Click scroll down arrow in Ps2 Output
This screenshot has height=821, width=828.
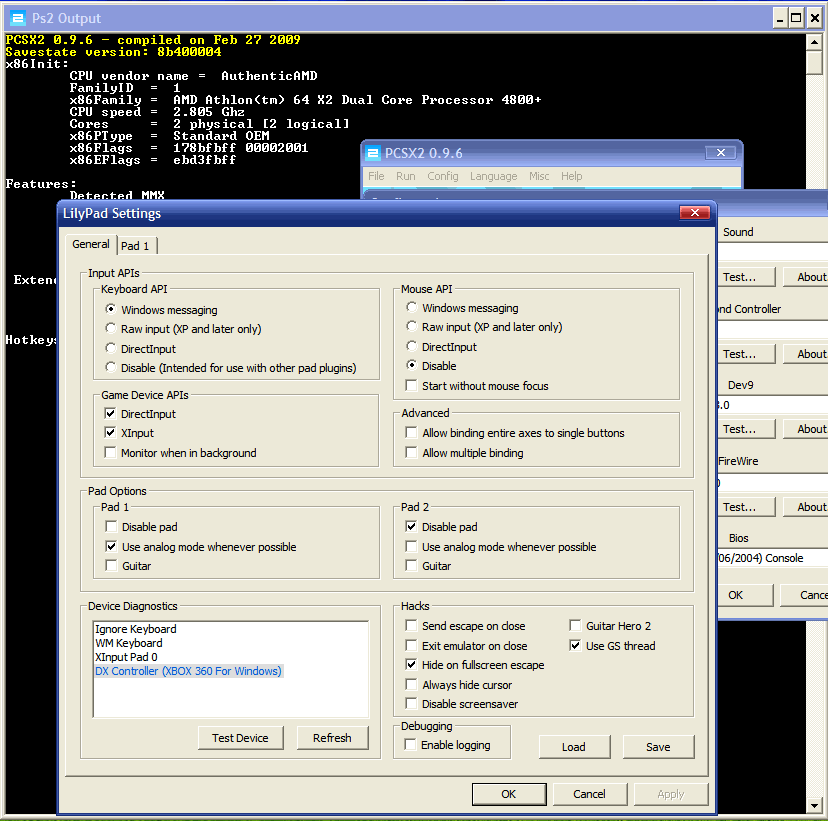click(814, 806)
